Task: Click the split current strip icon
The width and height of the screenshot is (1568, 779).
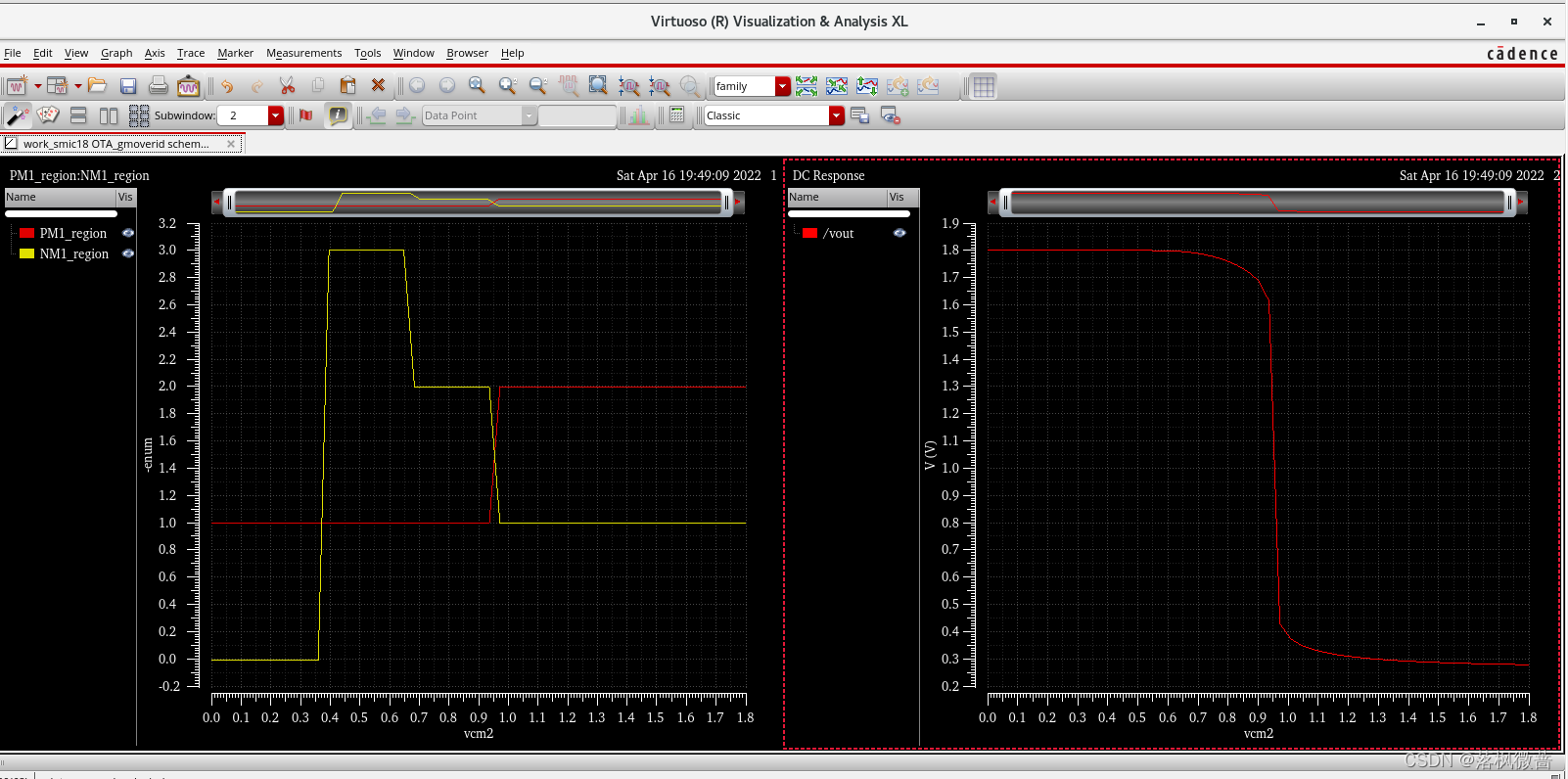Action: [867, 86]
